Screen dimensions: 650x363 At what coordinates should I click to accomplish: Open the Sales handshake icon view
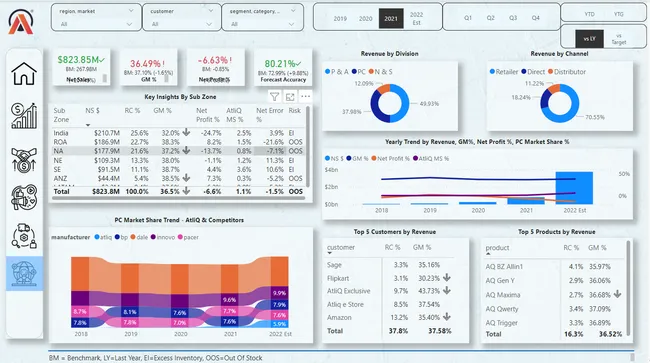click(24, 160)
